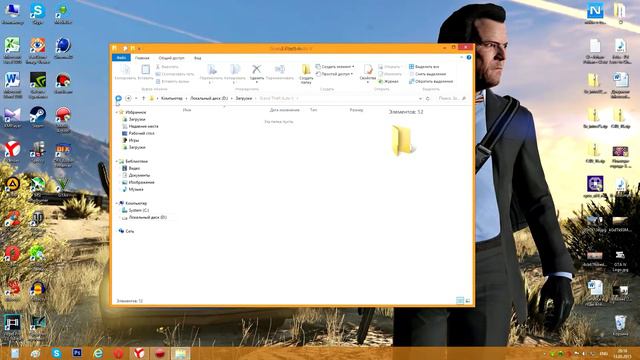640x360 pixels.
Task: Click Локальный диск (D:) in the breadcrumb
Action: click(x=209, y=98)
